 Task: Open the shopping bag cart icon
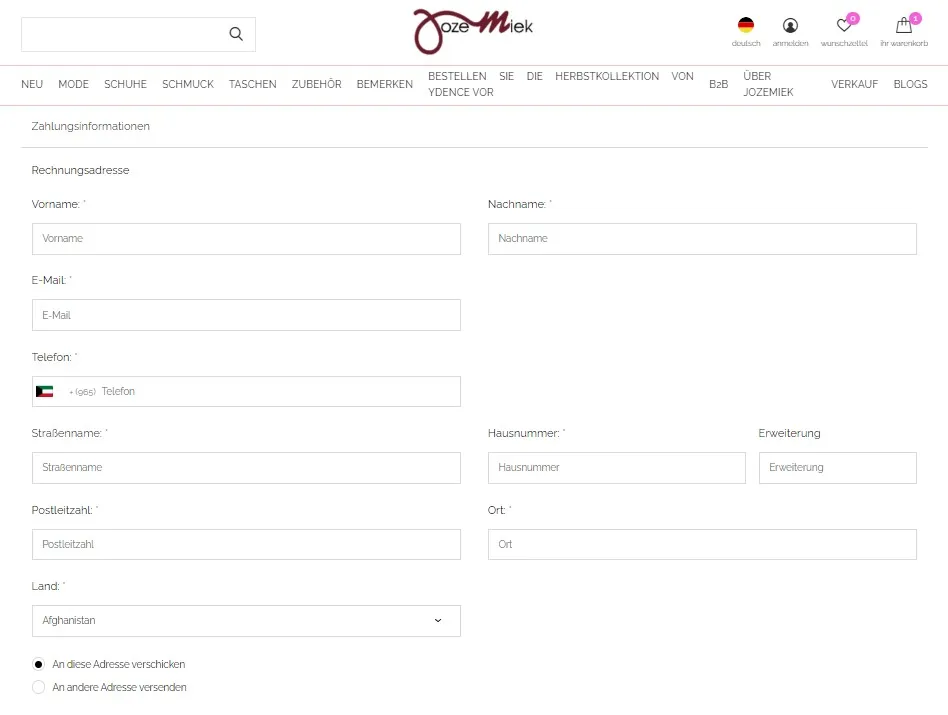click(904, 25)
